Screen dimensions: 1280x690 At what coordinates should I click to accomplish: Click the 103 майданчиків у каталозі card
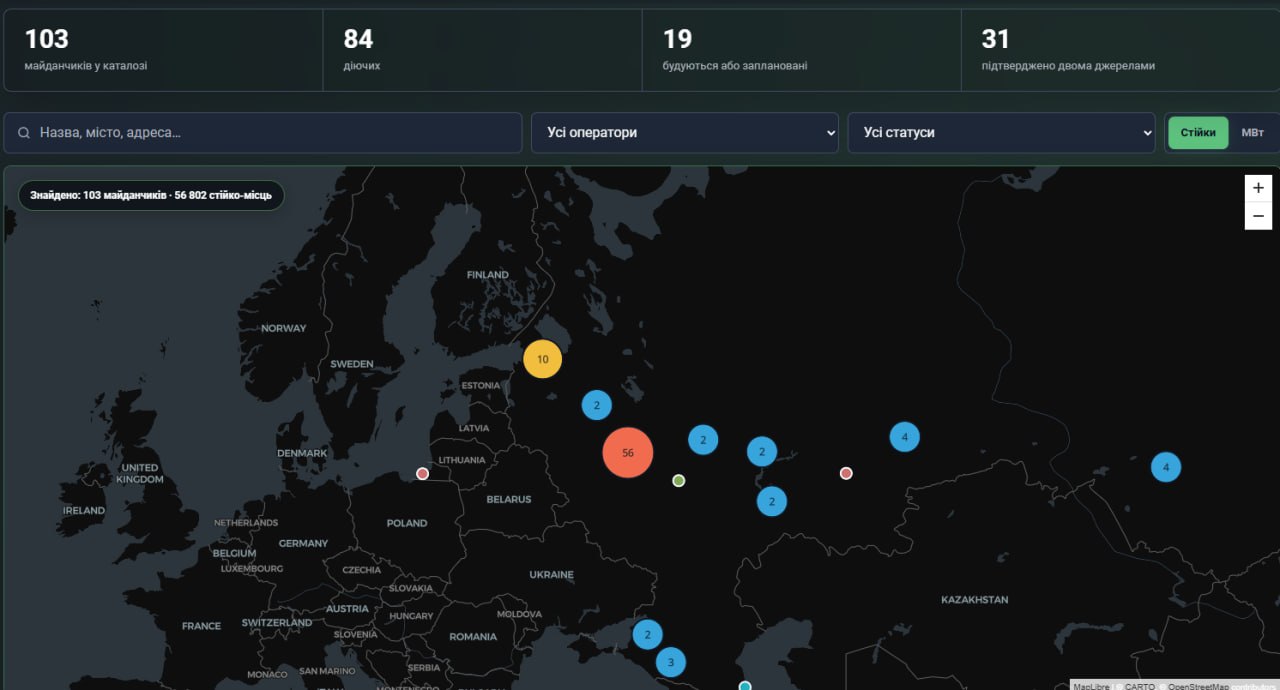click(163, 50)
